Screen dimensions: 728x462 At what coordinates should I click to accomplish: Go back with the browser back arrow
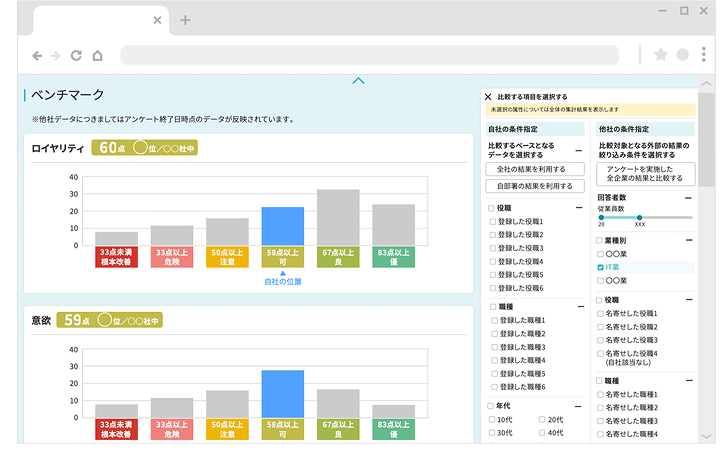[37, 56]
